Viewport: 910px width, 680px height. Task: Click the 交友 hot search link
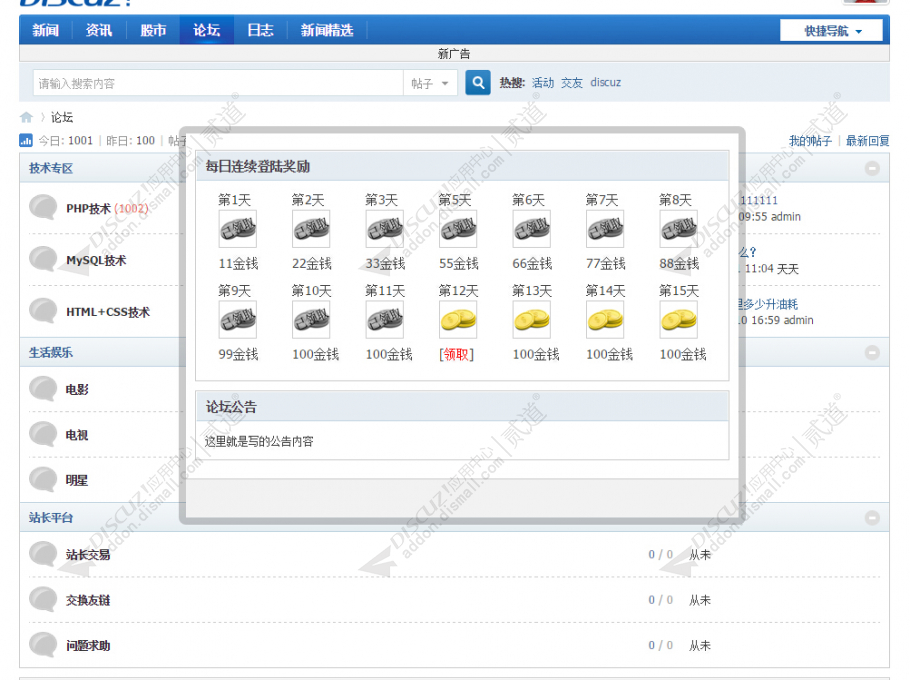(572, 82)
